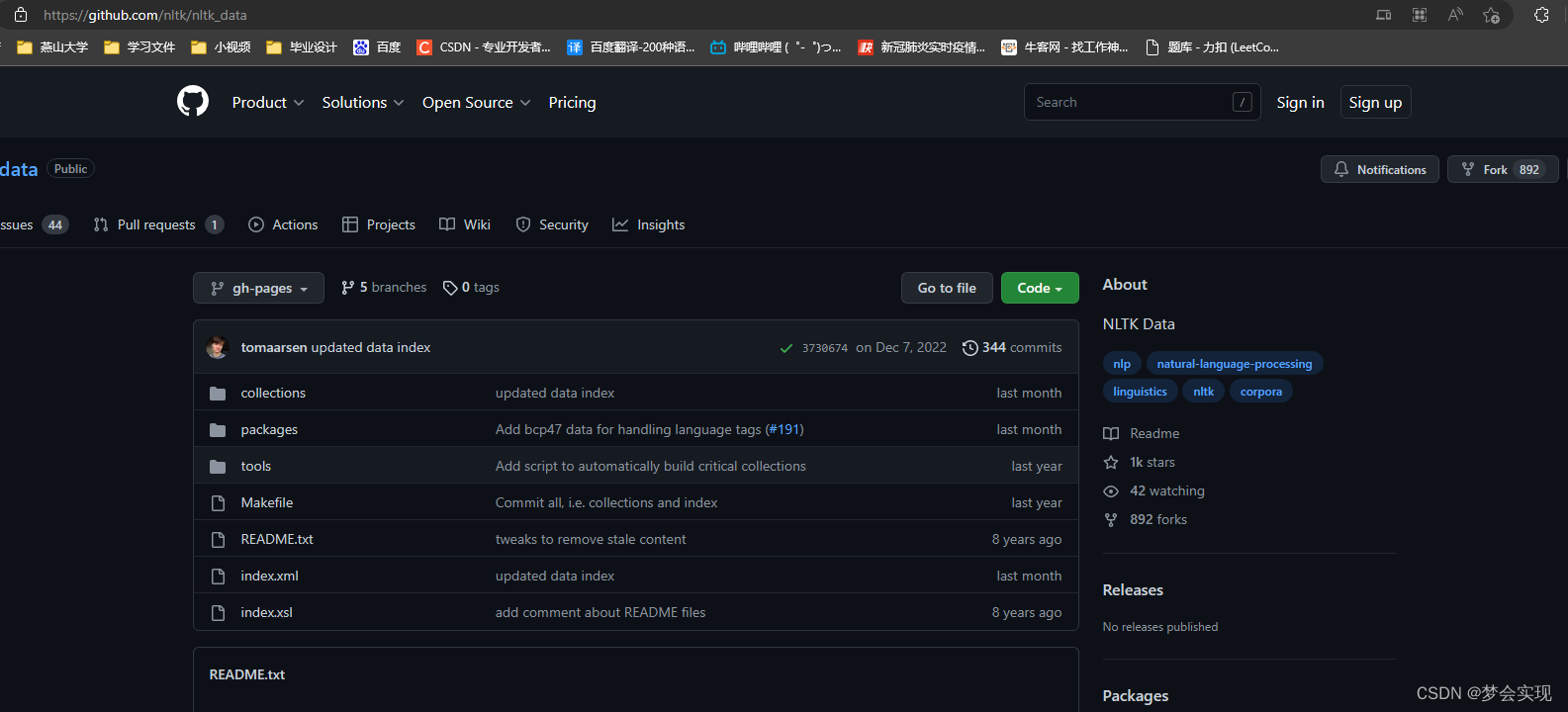The image size is (1568, 712).
Task: Click the Readme book icon in About
Action: (x=1111, y=434)
